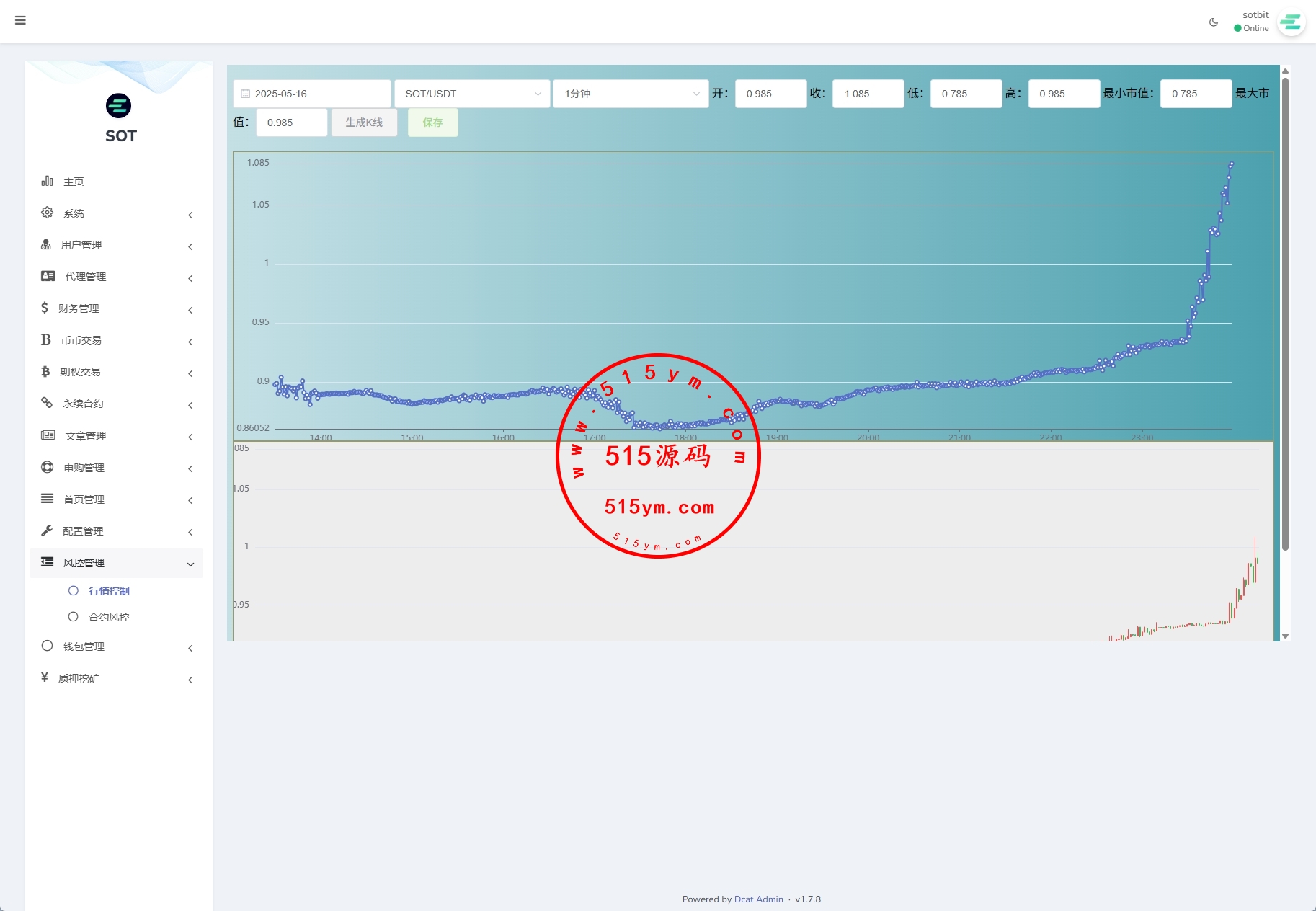Click the 财务管理 dollar icon
The height and width of the screenshot is (911, 1316).
45,308
